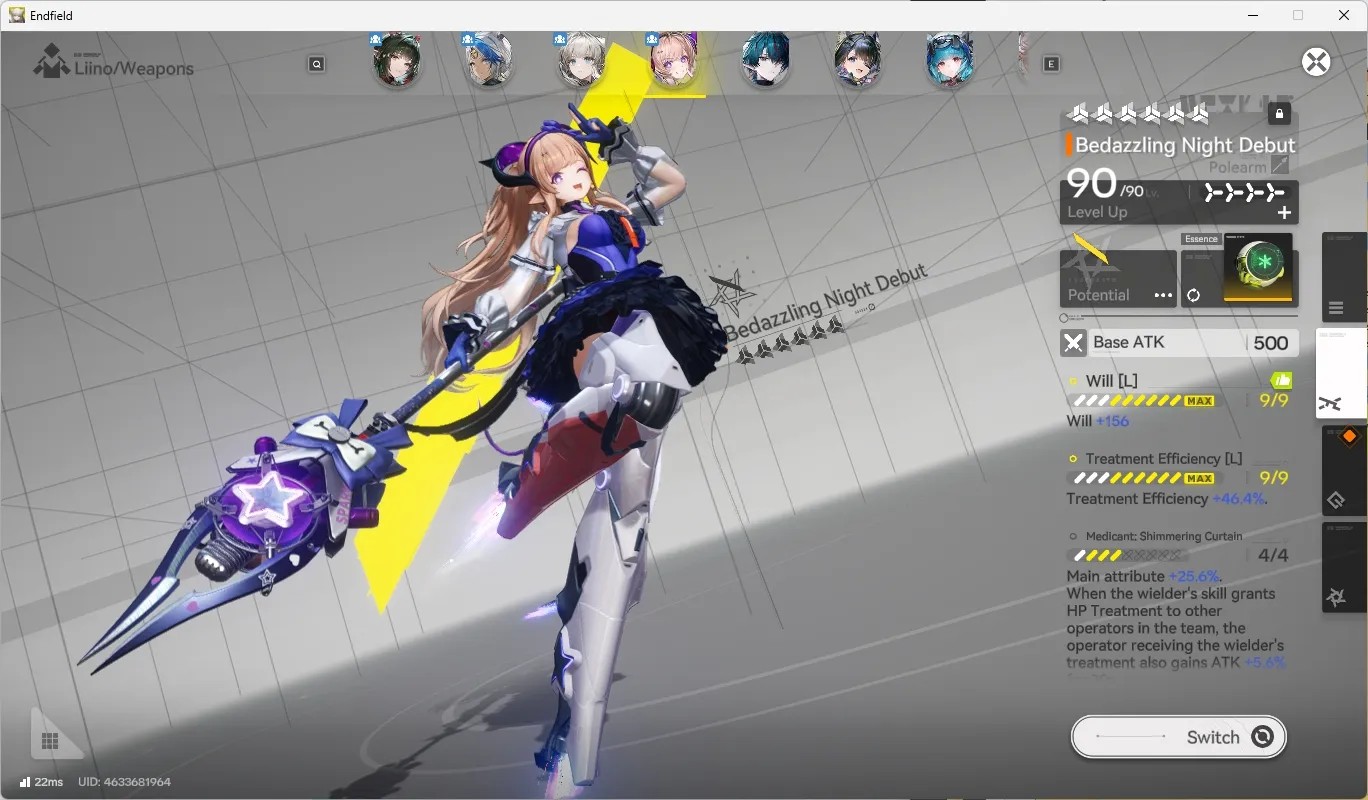
Task: Select the dark teal-haired operator portrait
Action: (766, 60)
